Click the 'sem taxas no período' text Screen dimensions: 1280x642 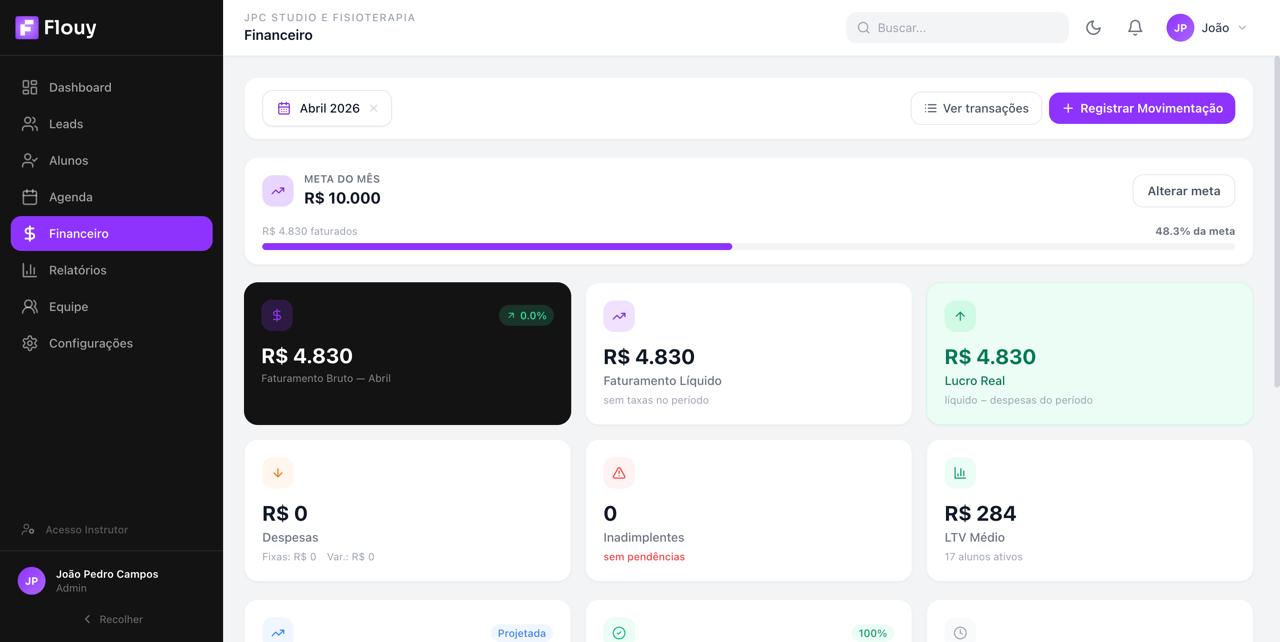656,400
